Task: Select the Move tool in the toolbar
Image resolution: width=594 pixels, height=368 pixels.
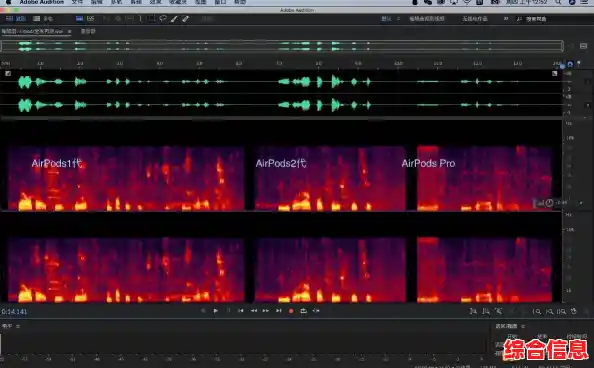Action: (x=106, y=19)
